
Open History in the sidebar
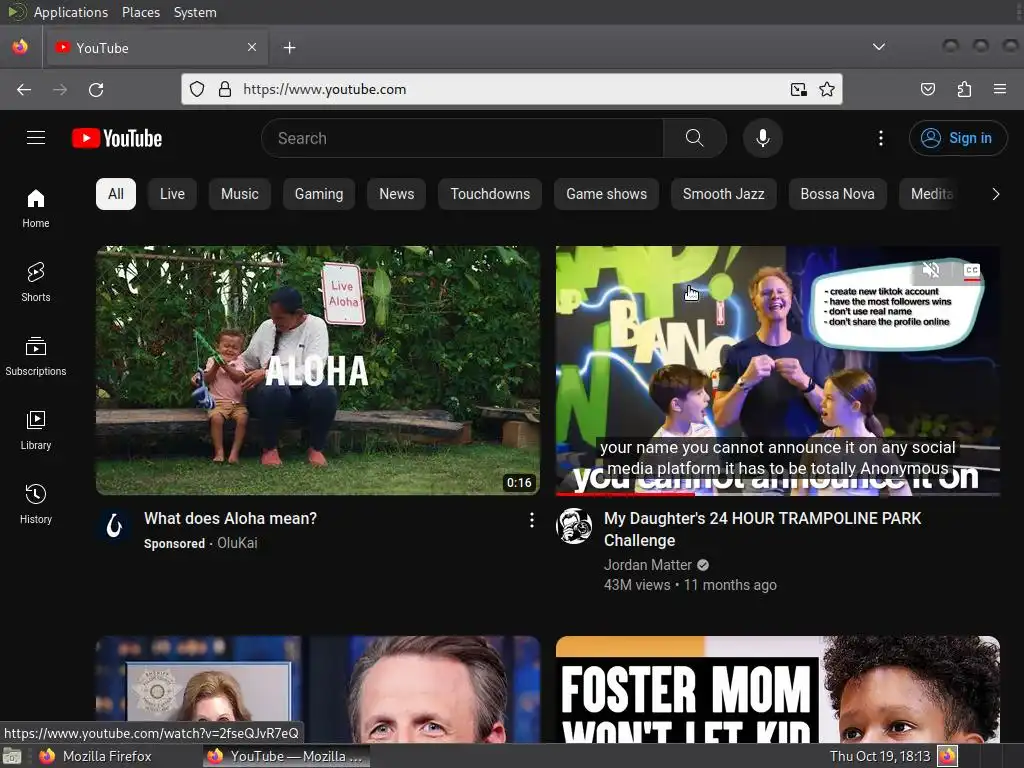tap(36, 504)
